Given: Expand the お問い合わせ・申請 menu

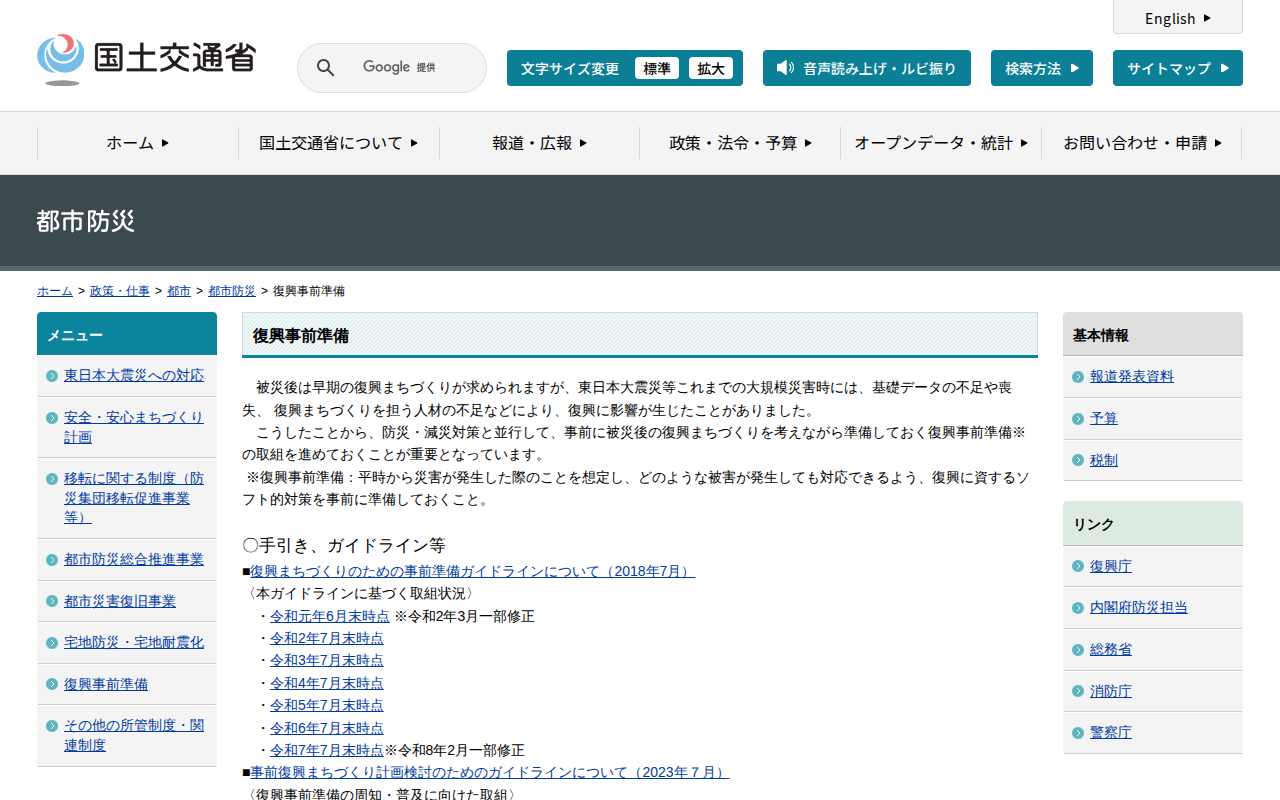Looking at the screenshot, I should (1142, 143).
